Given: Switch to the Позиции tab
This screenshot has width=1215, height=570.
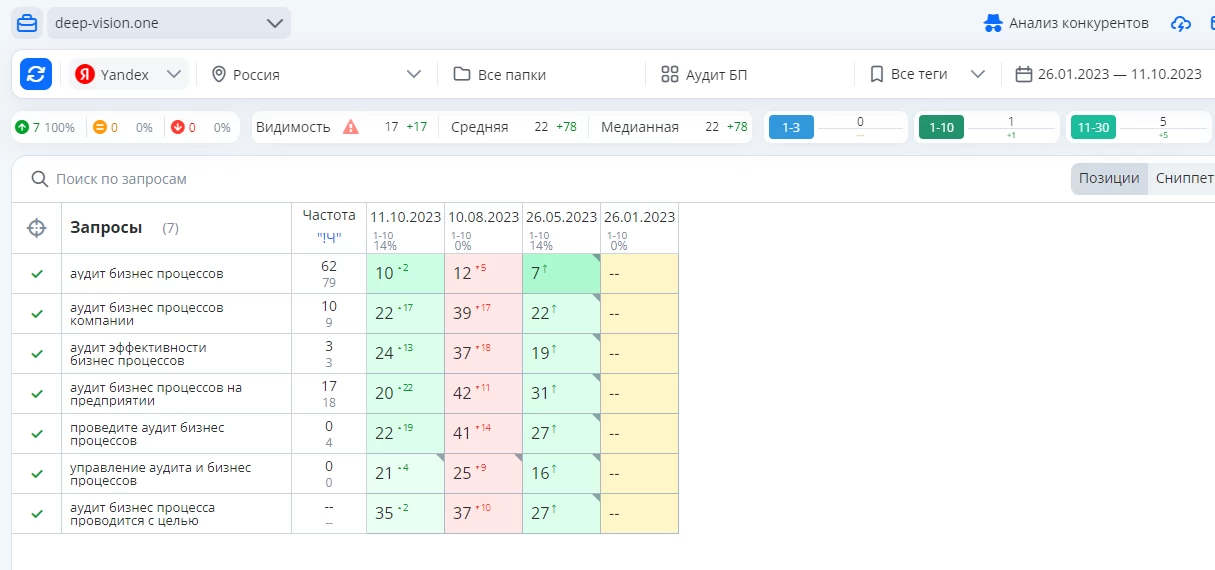Looking at the screenshot, I should 1109,179.
